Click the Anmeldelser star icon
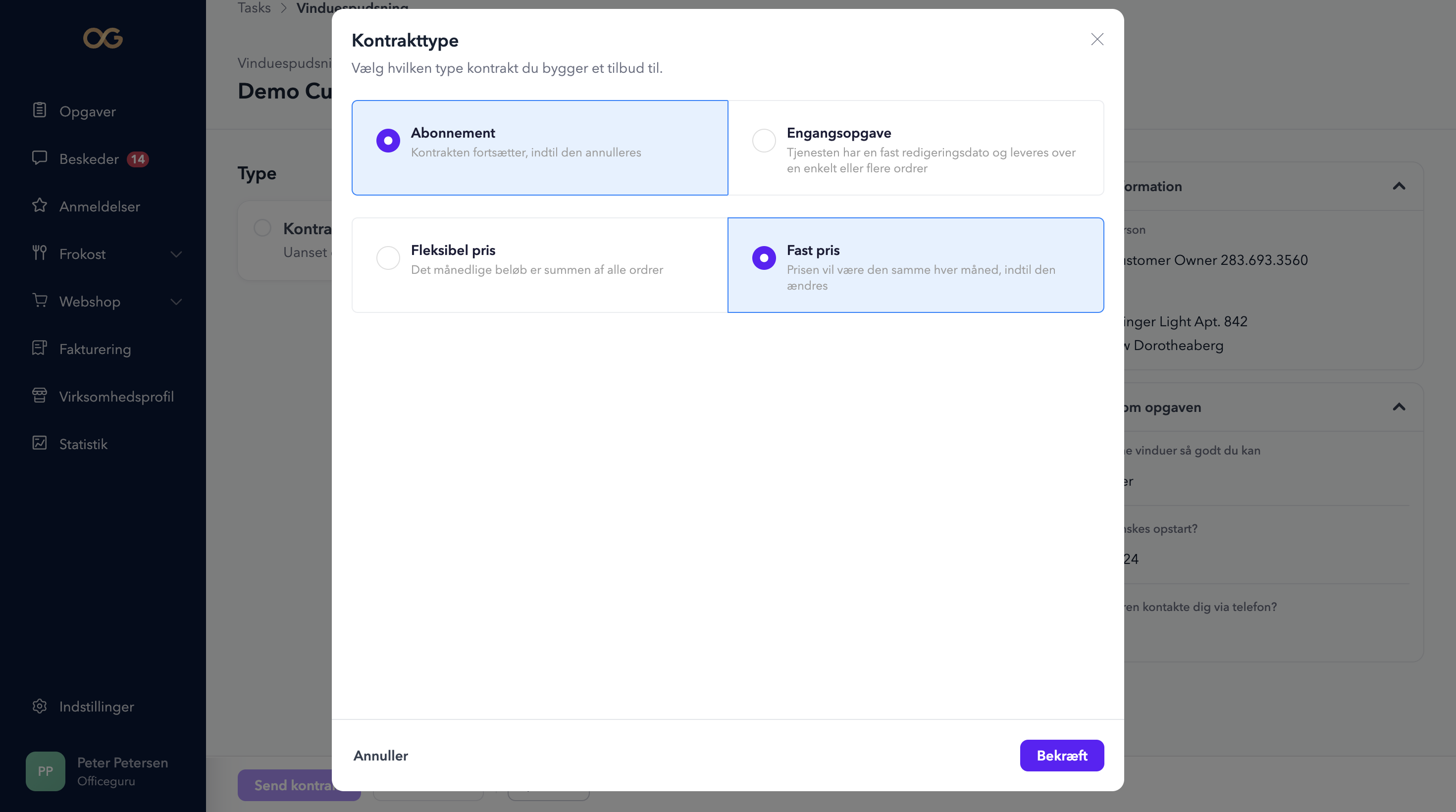 (x=40, y=205)
